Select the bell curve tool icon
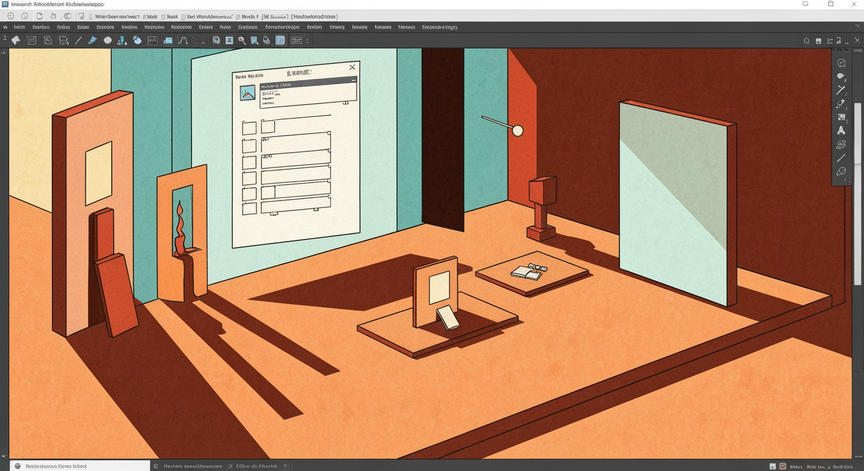This screenshot has width=864, height=471. coord(182,40)
